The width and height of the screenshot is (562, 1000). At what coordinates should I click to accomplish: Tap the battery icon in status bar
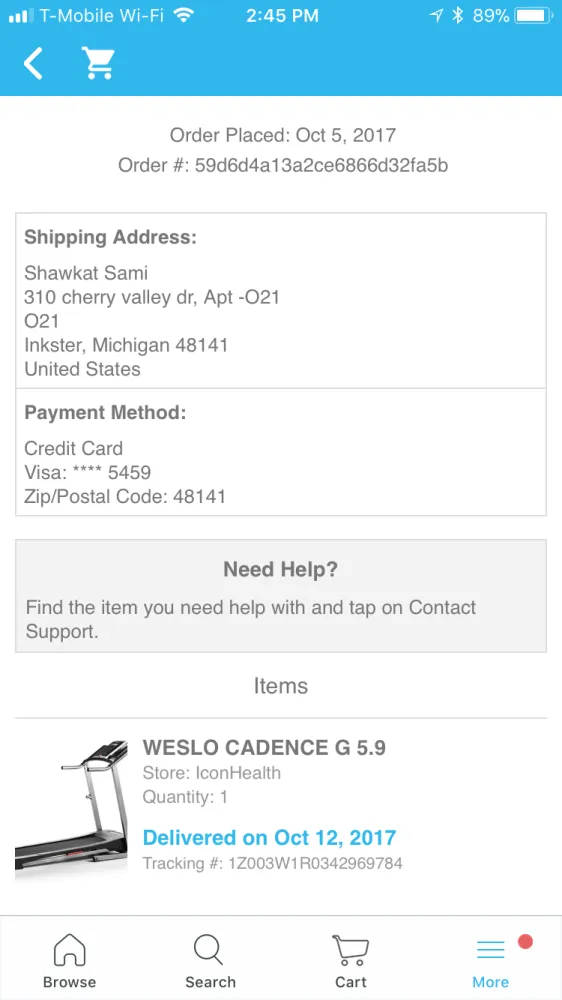pyautogui.click(x=535, y=16)
